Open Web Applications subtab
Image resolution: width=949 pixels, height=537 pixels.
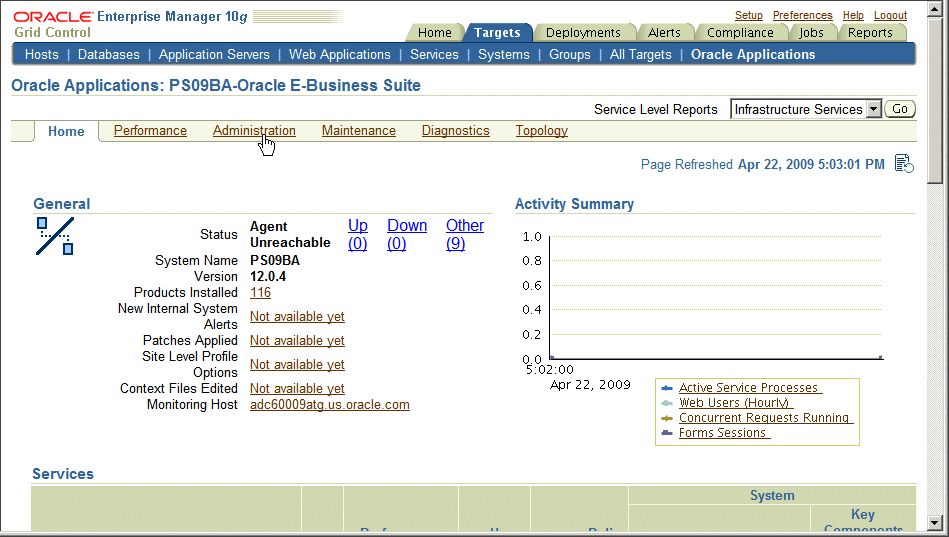(340, 54)
